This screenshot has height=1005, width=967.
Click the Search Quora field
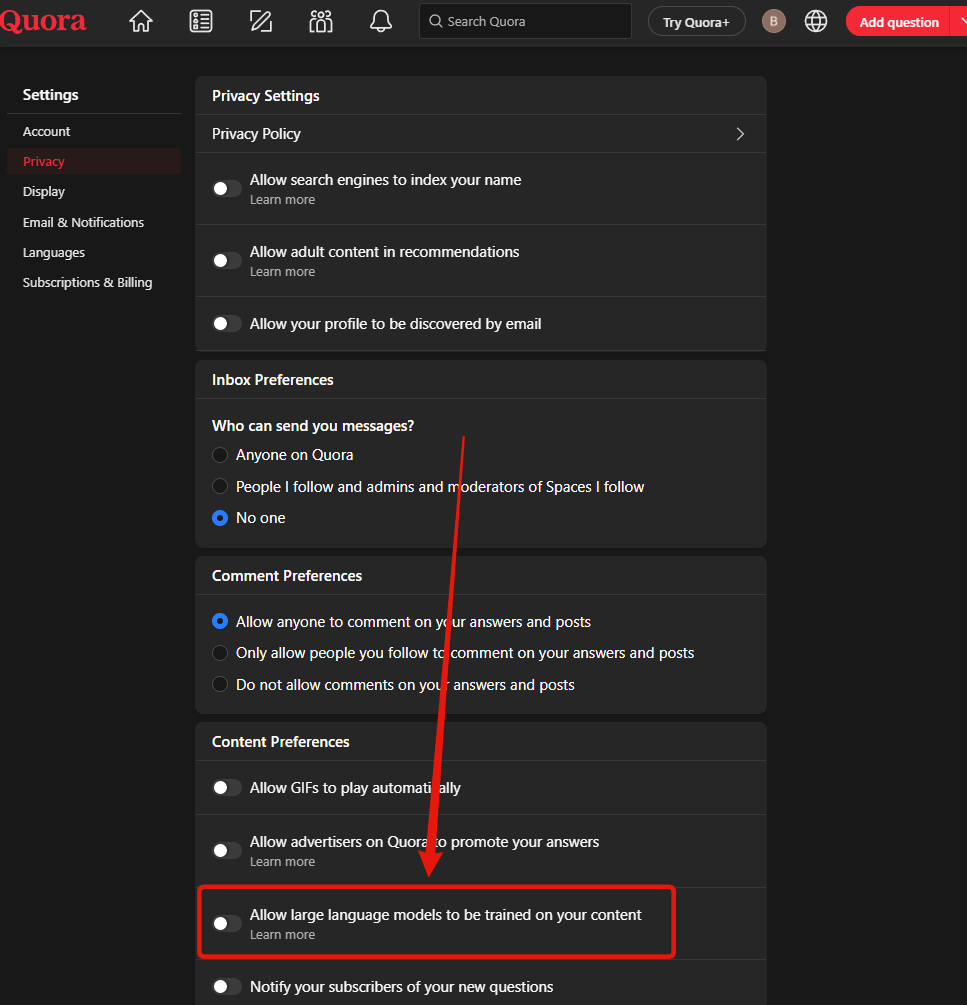click(525, 21)
